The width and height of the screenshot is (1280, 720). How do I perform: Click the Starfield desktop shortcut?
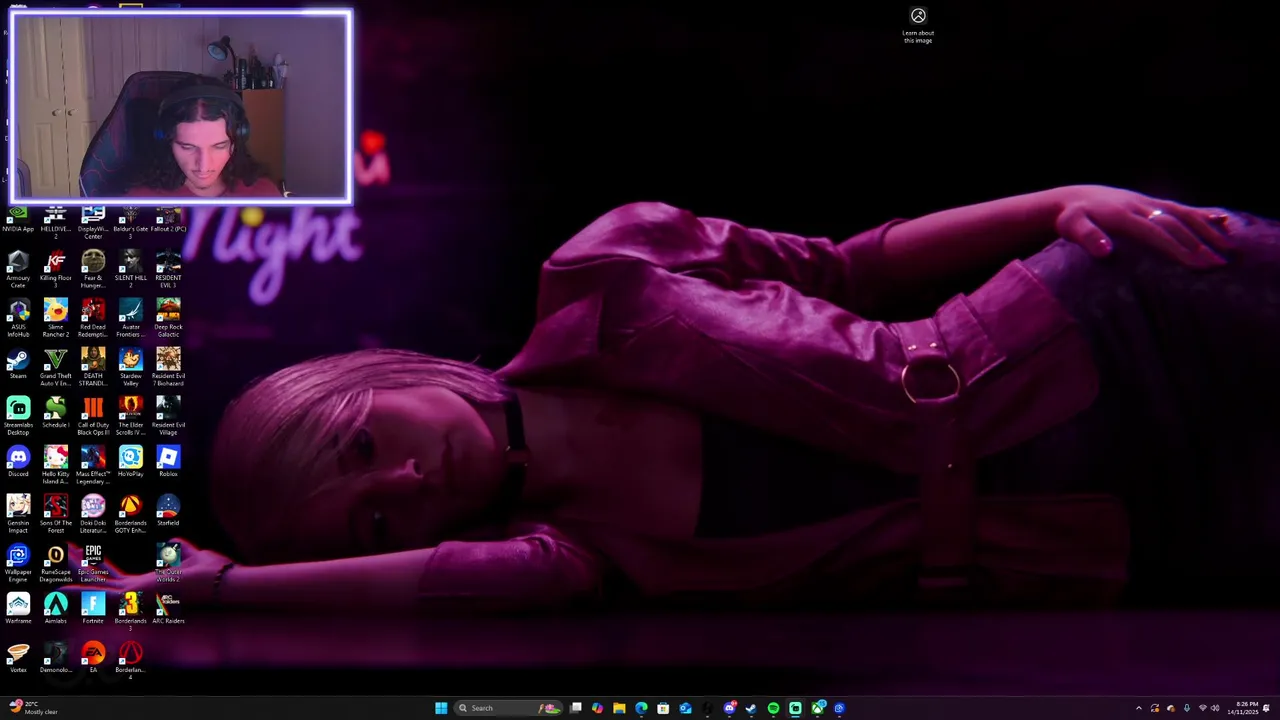pyautogui.click(x=168, y=511)
